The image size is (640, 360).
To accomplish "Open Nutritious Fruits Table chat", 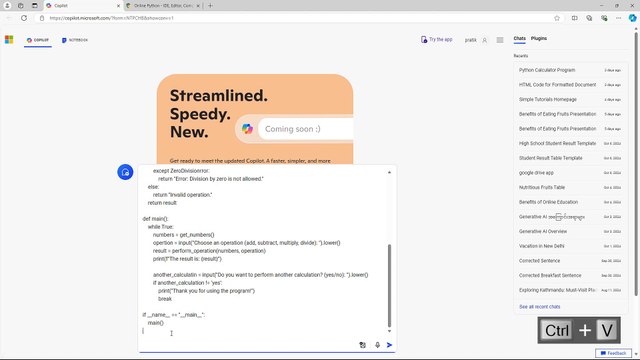I will [x=570, y=187].
